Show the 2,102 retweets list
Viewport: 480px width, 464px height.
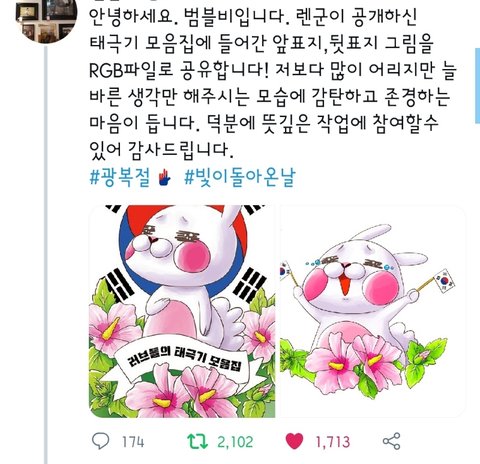coord(235,442)
